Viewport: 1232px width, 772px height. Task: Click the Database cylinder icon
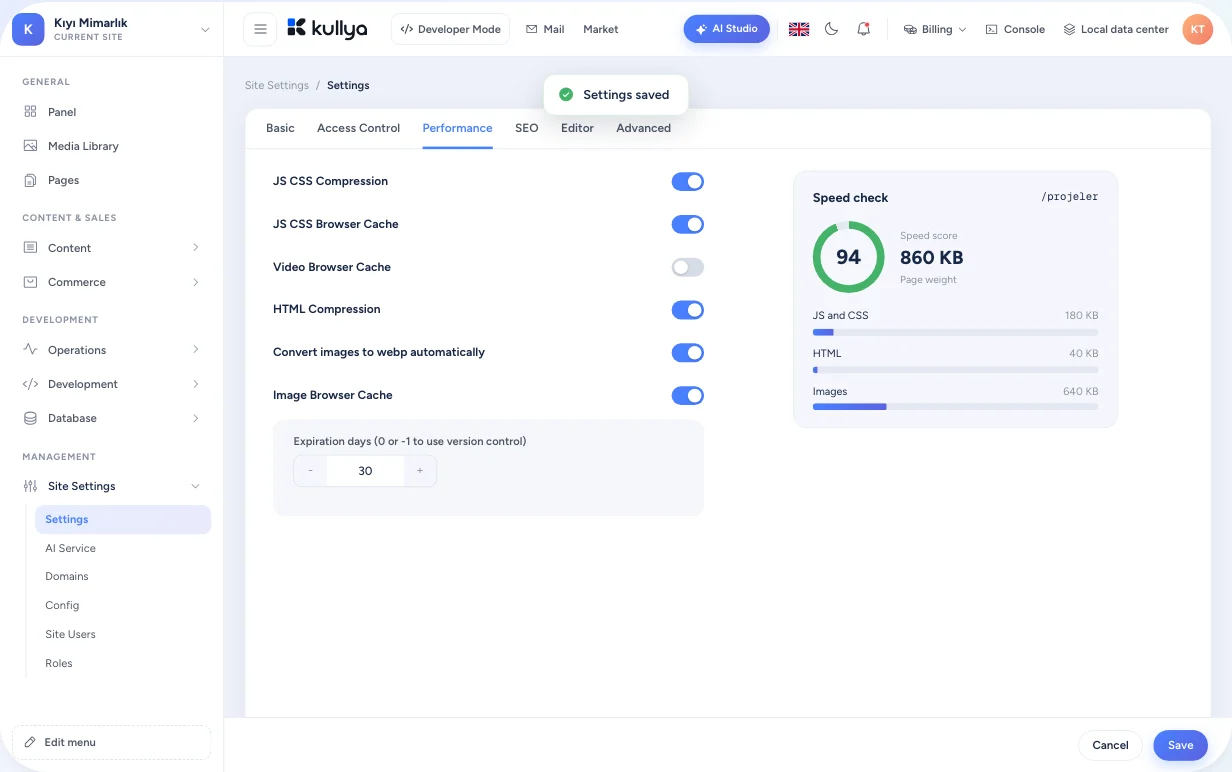pyautogui.click(x=30, y=418)
